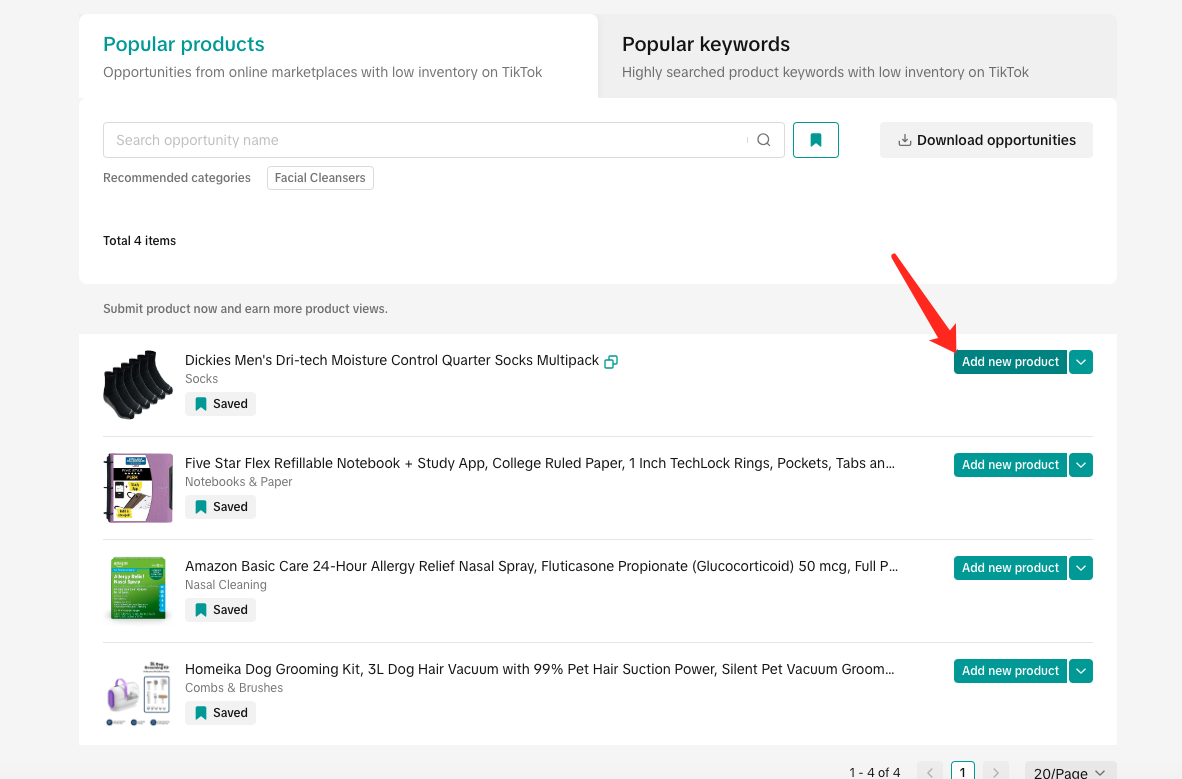
Task: Expand dropdown arrow for Homeika grooming kit row
Action: tap(1081, 671)
